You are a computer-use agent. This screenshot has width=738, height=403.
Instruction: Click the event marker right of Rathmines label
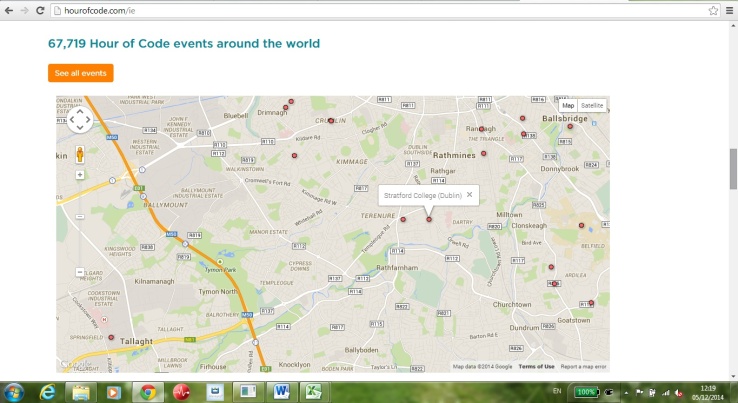tap(483, 153)
